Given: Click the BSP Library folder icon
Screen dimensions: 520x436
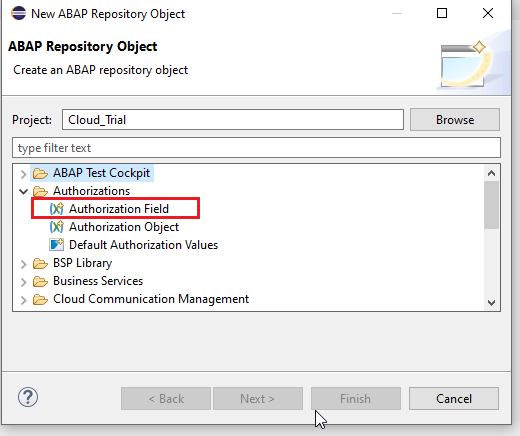Looking at the screenshot, I should pyautogui.click(x=40, y=263).
